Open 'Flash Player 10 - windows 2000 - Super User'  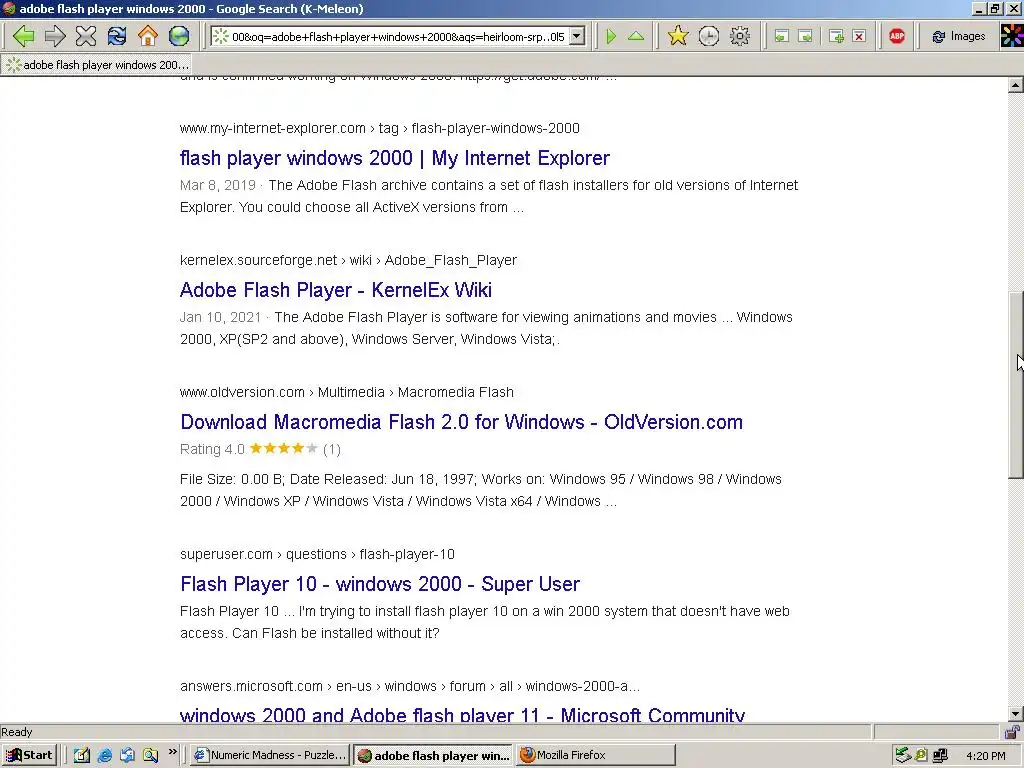point(380,584)
